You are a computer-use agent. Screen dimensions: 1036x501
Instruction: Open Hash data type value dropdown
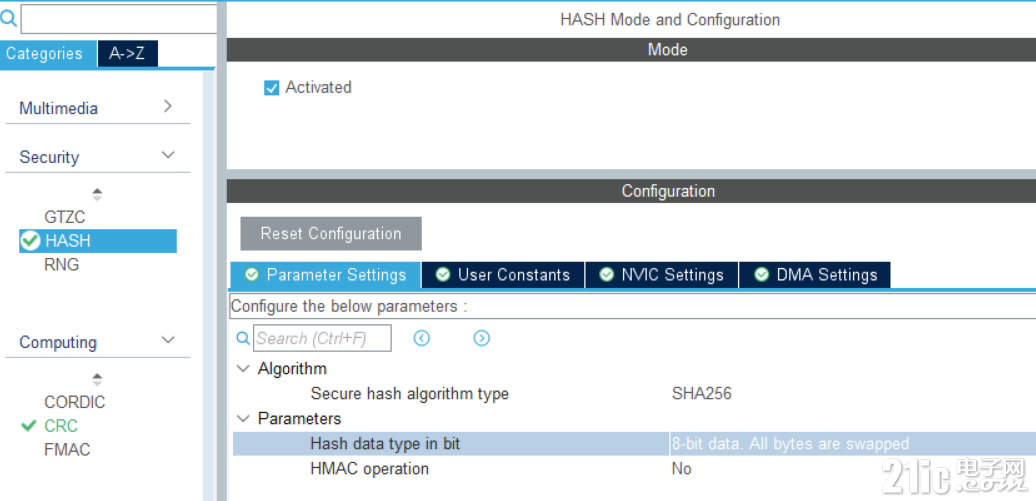coord(852,443)
